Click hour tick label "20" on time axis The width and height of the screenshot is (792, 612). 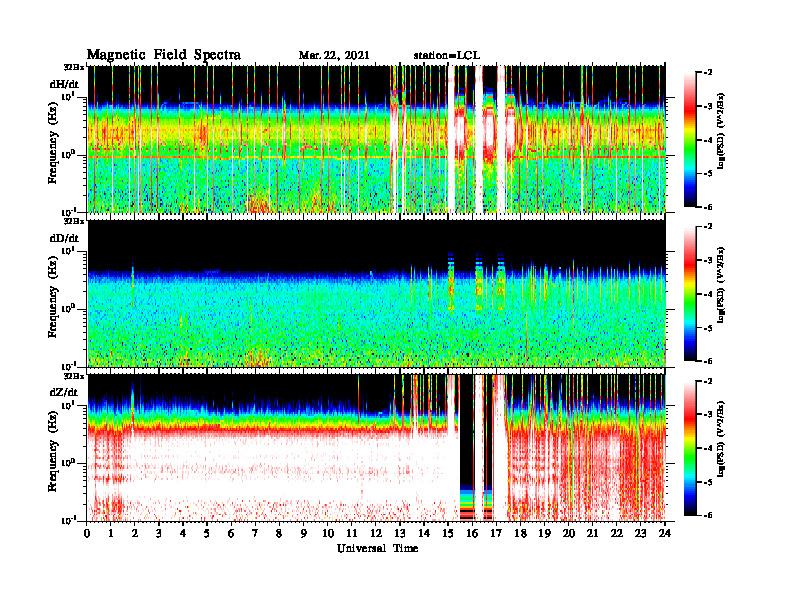pyautogui.click(x=569, y=533)
